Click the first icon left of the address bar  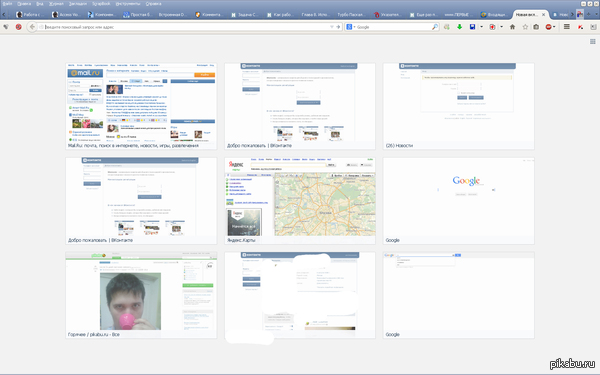(6, 27)
